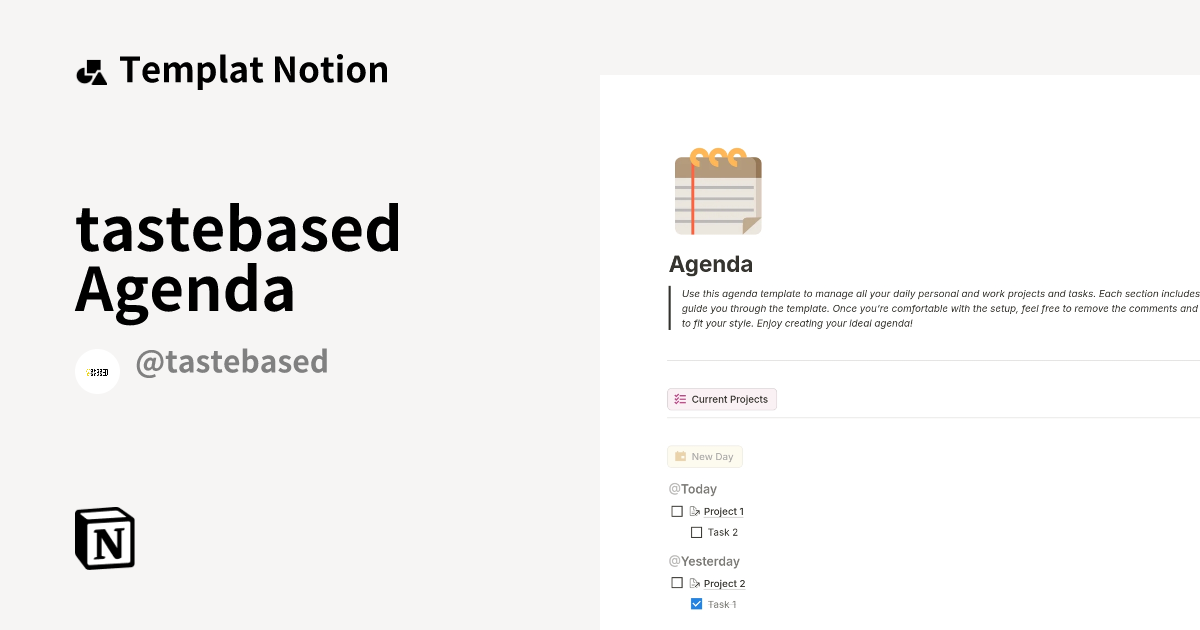Open the Current Projects page
The height and width of the screenshot is (630, 1200).
tap(731, 398)
